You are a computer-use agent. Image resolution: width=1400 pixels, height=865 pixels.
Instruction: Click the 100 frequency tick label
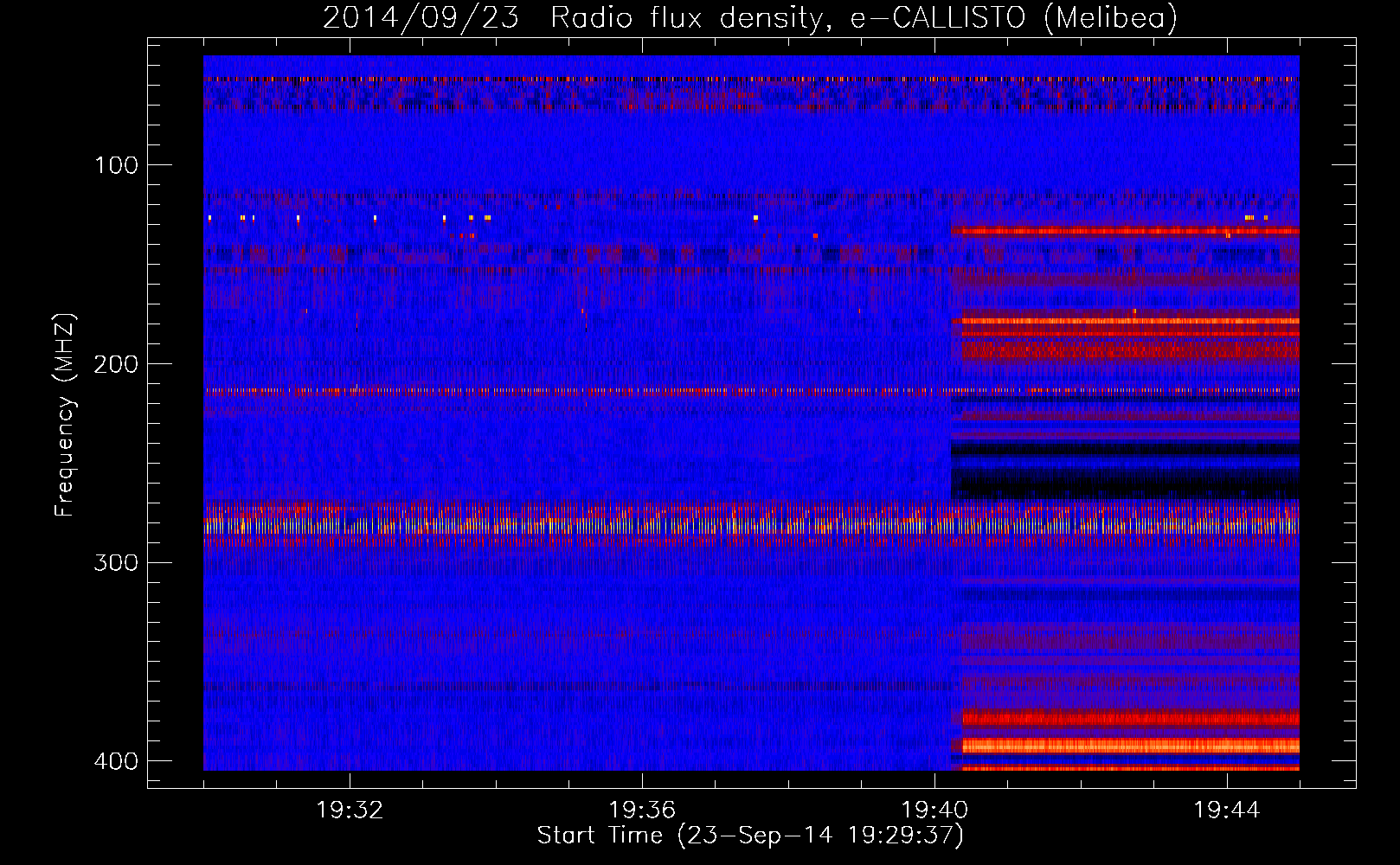click(x=116, y=165)
